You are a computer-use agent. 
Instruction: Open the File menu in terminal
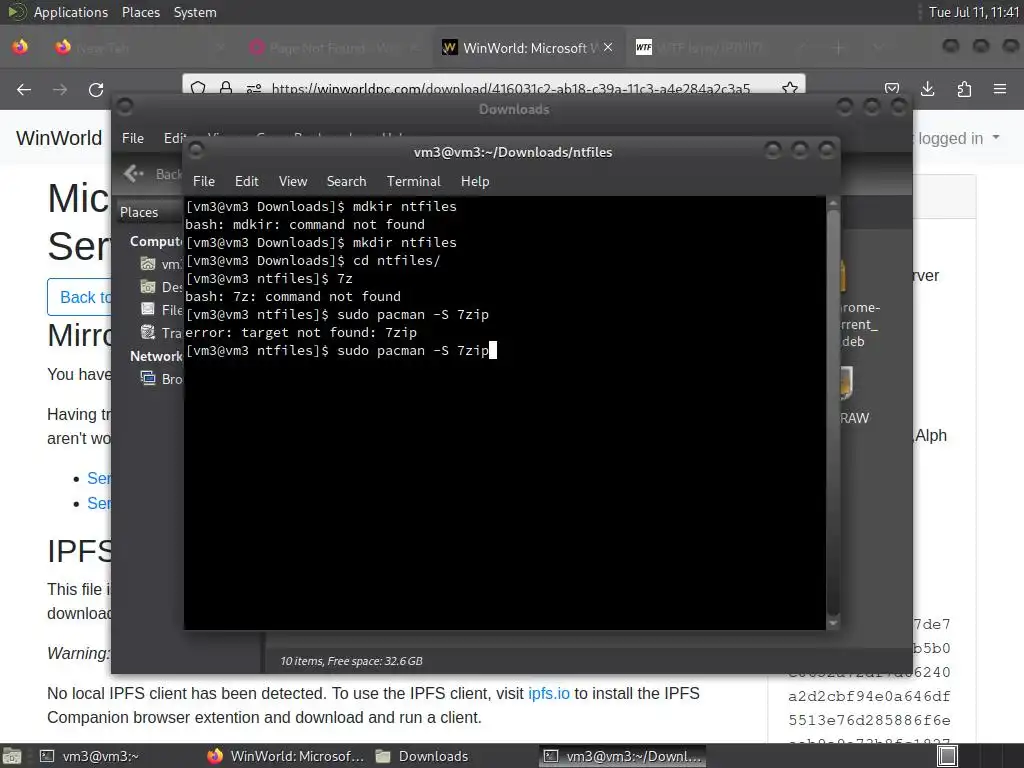tap(204, 182)
